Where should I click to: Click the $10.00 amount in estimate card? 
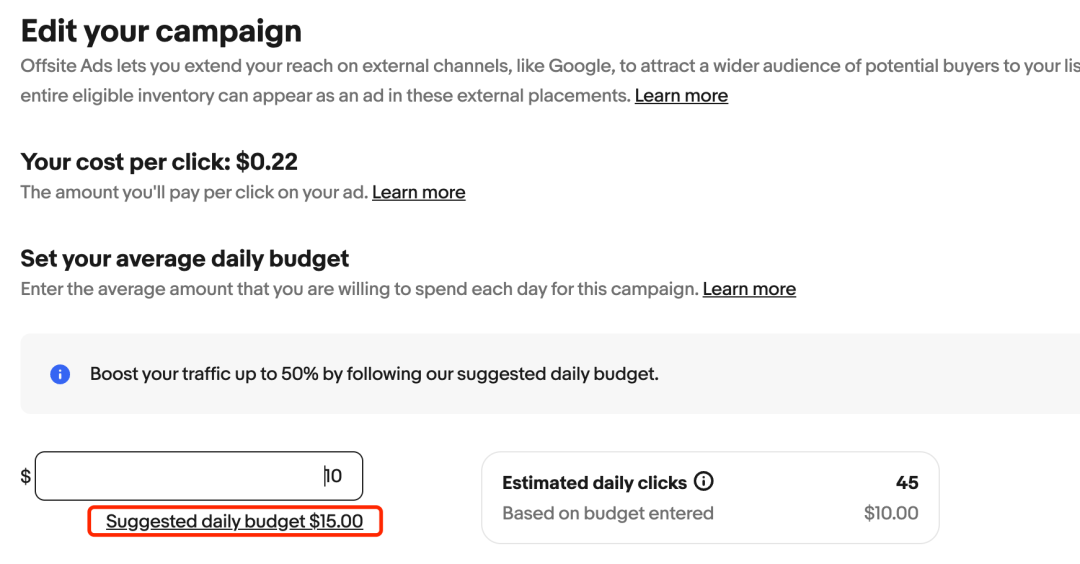(891, 514)
